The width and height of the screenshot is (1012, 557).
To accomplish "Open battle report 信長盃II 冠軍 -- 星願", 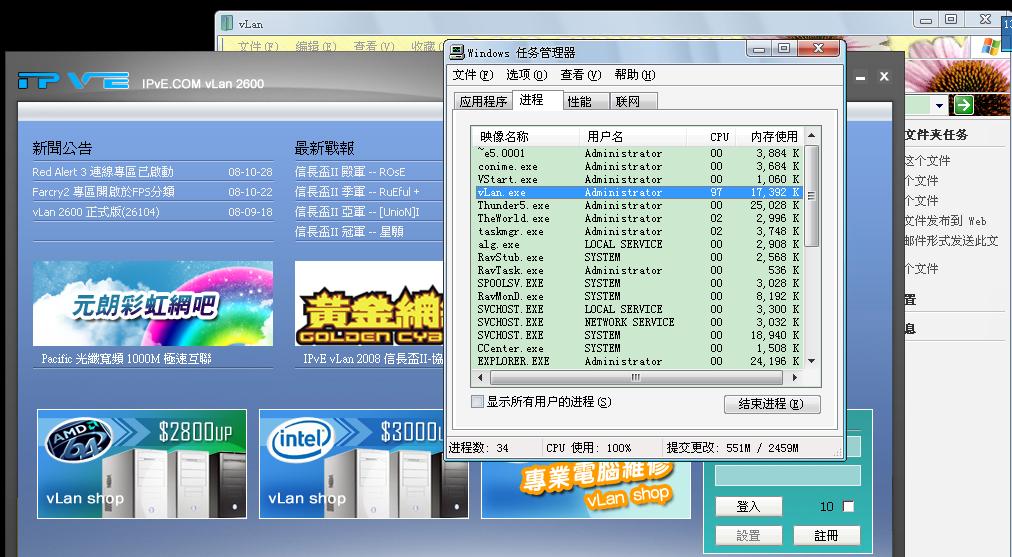I will pos(349,231).
